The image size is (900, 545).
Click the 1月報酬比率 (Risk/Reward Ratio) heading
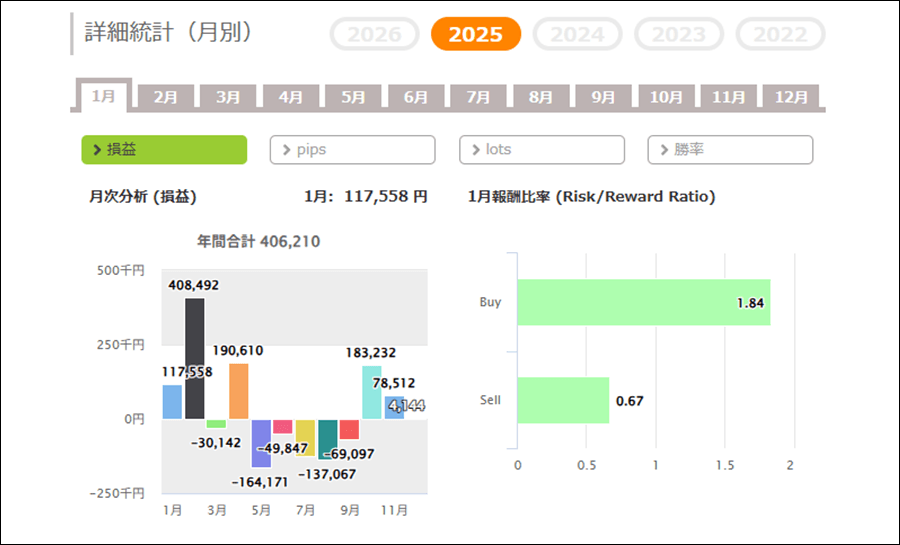click(x=592, y=197)
